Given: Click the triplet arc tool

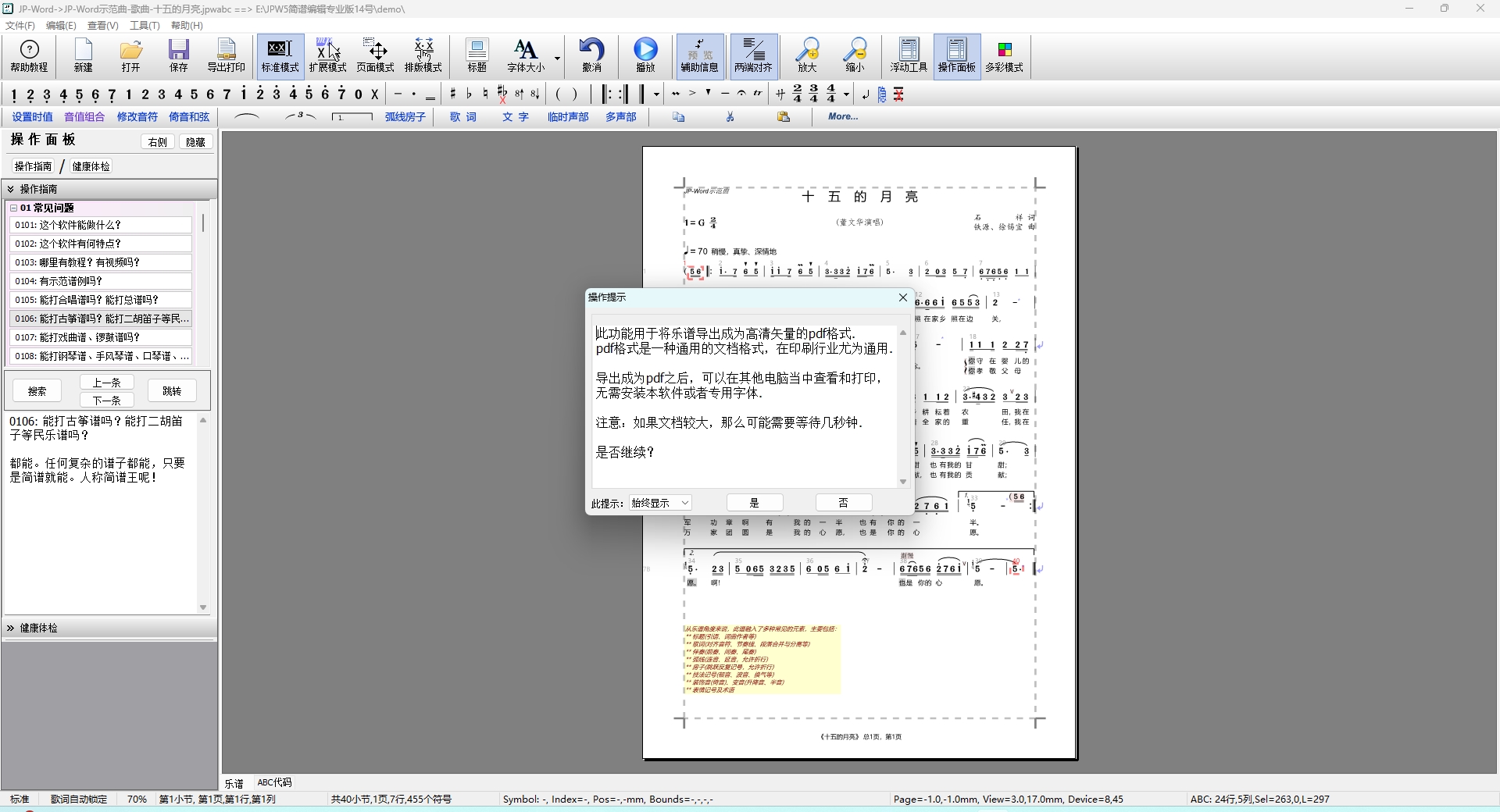Looking at the screenshot, I should 301,117.
